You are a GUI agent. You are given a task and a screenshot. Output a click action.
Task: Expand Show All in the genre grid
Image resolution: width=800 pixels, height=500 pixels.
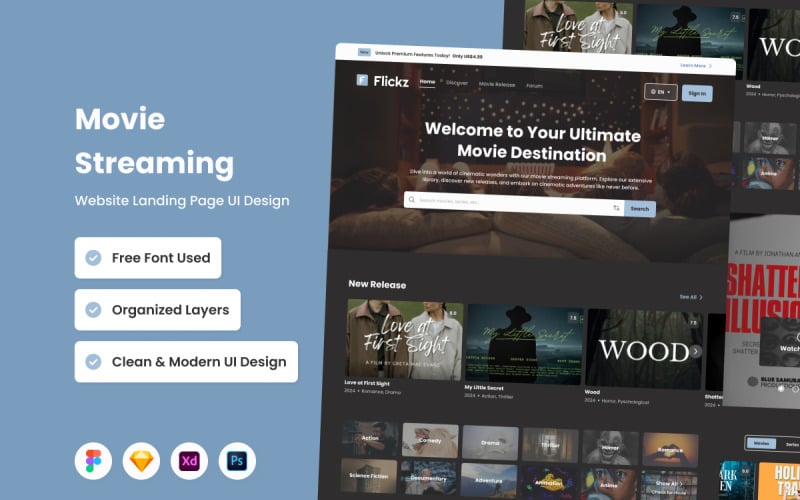[x=669, y=484]
